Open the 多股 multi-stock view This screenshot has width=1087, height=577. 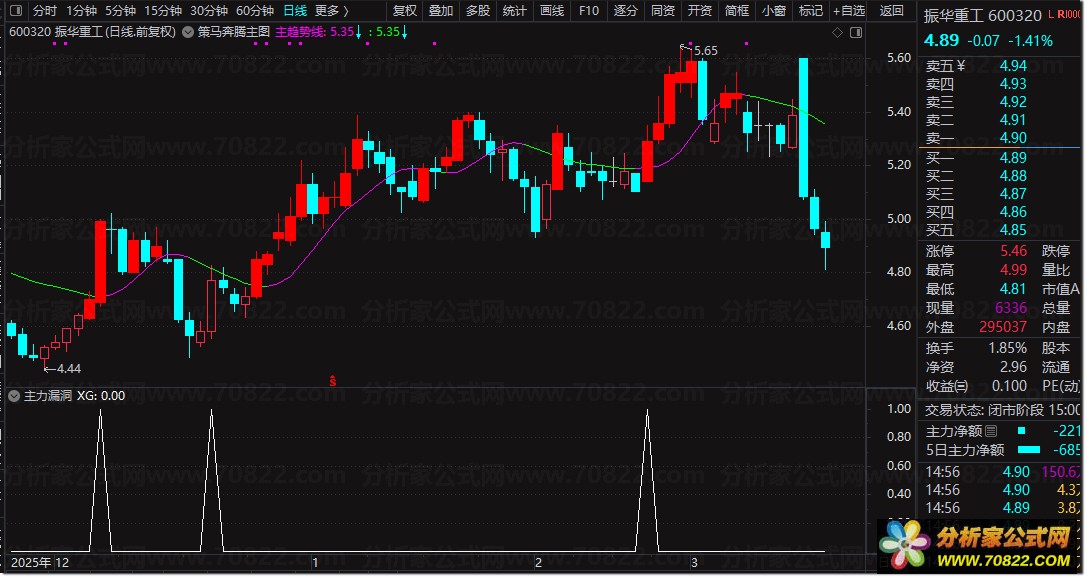coord(478,10)
